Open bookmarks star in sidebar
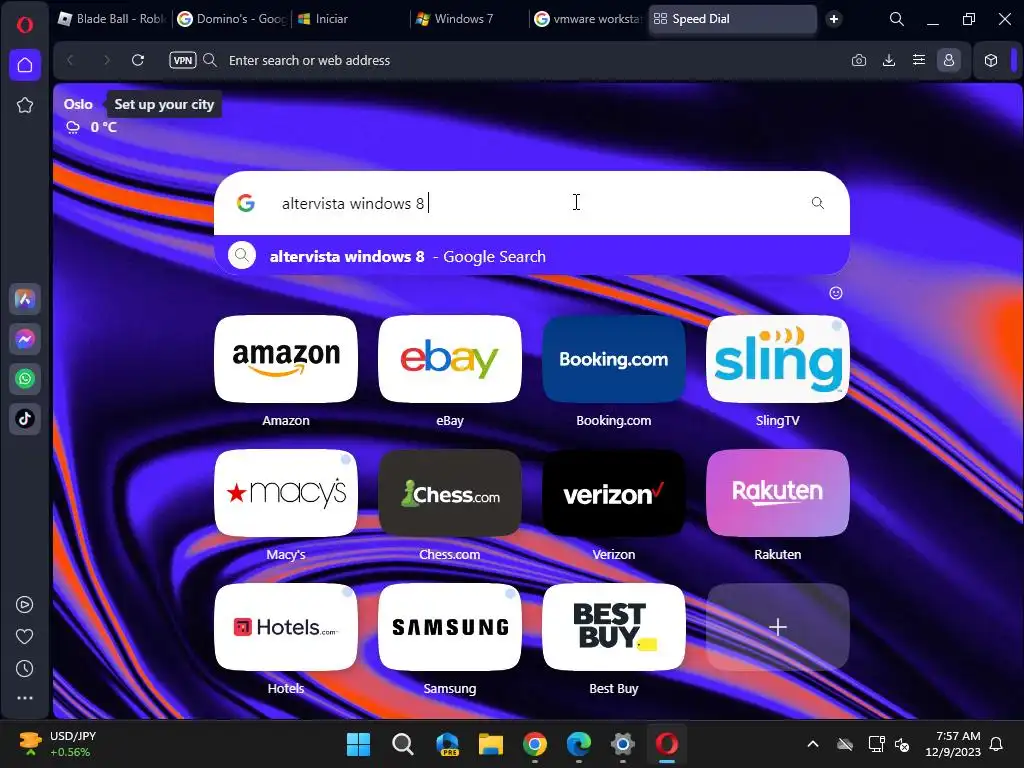Image resolution: width=1024 pixels, height=768 pixels. pyautogui.click(x=25, y=105)
